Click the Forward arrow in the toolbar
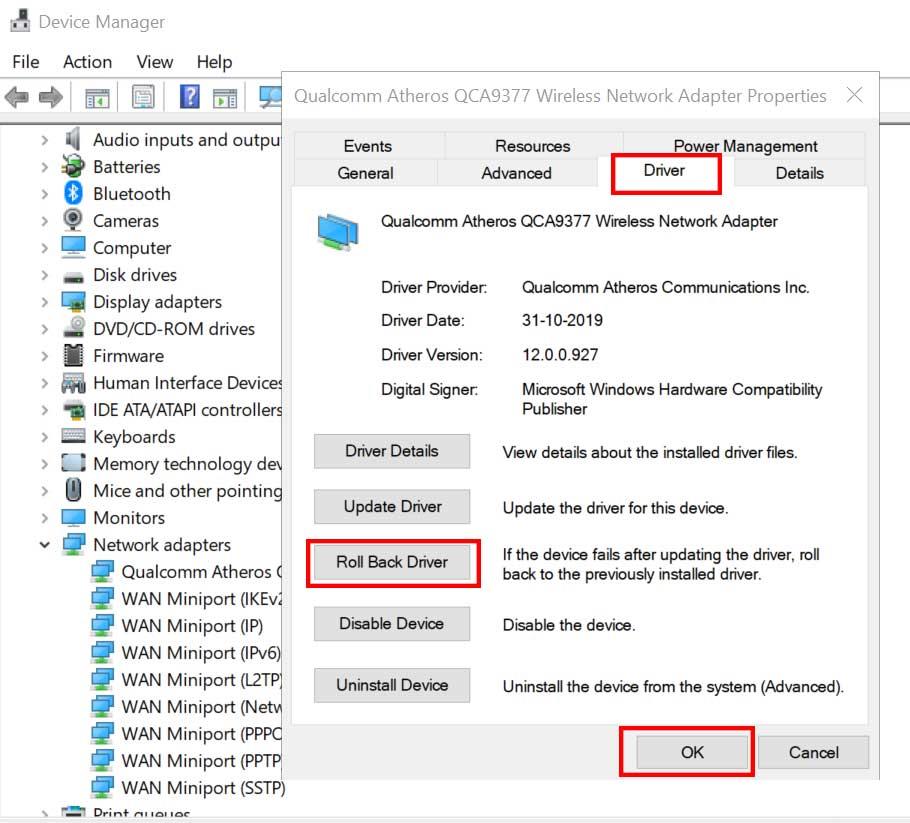This screenshot has height=823, width=910. tap(50, 97)
